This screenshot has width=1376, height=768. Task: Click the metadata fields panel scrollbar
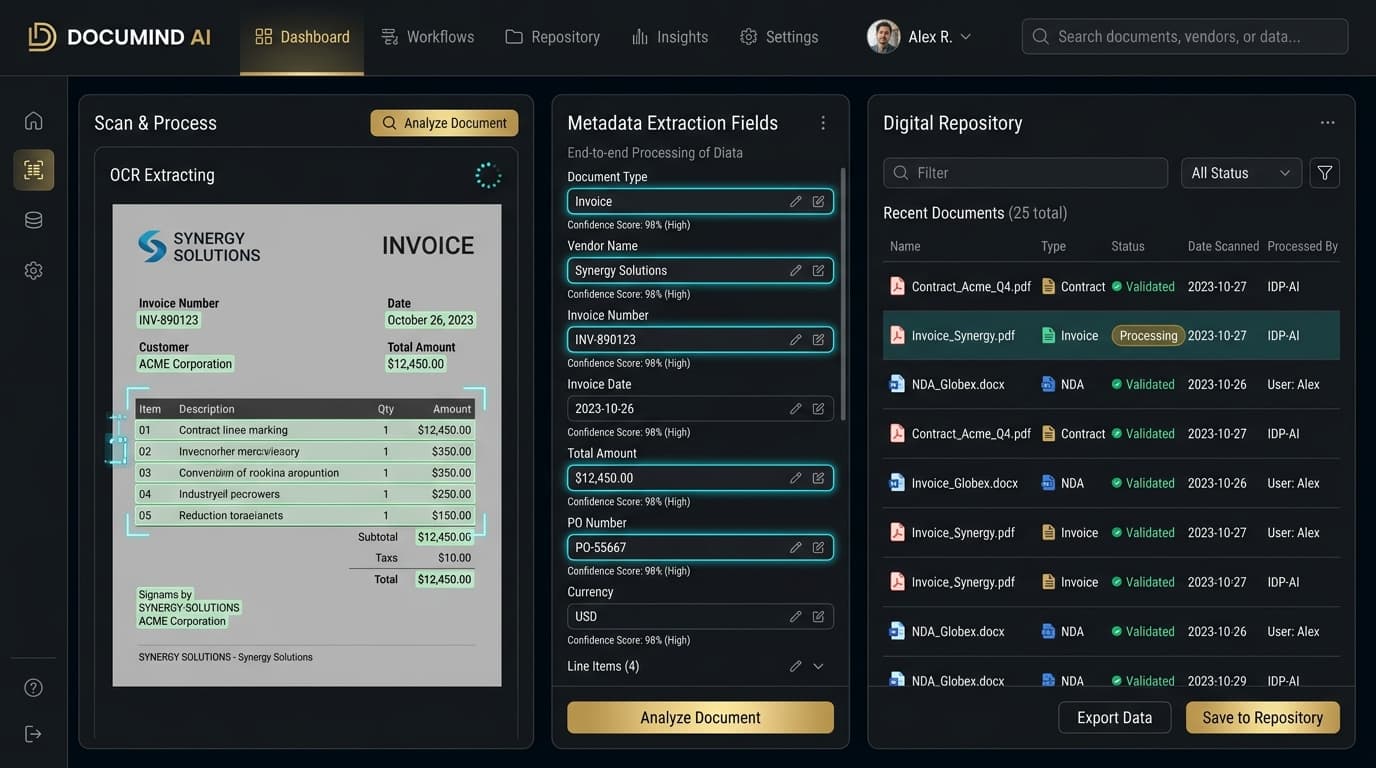click(x=842, y=294)
